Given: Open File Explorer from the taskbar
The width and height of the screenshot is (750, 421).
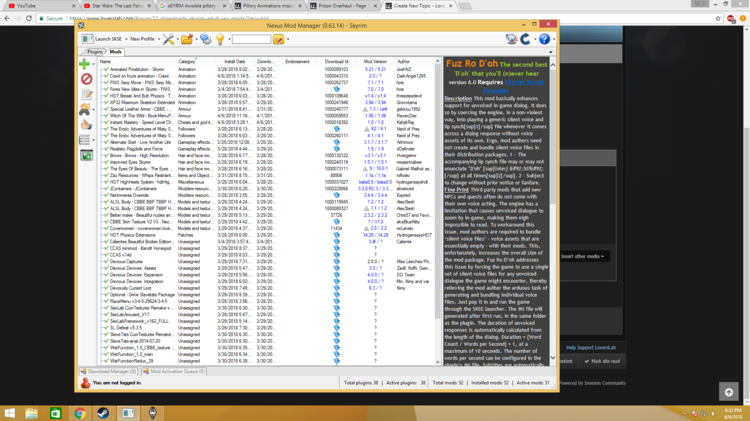Looking at the screenshot, I should coord(32,413).
